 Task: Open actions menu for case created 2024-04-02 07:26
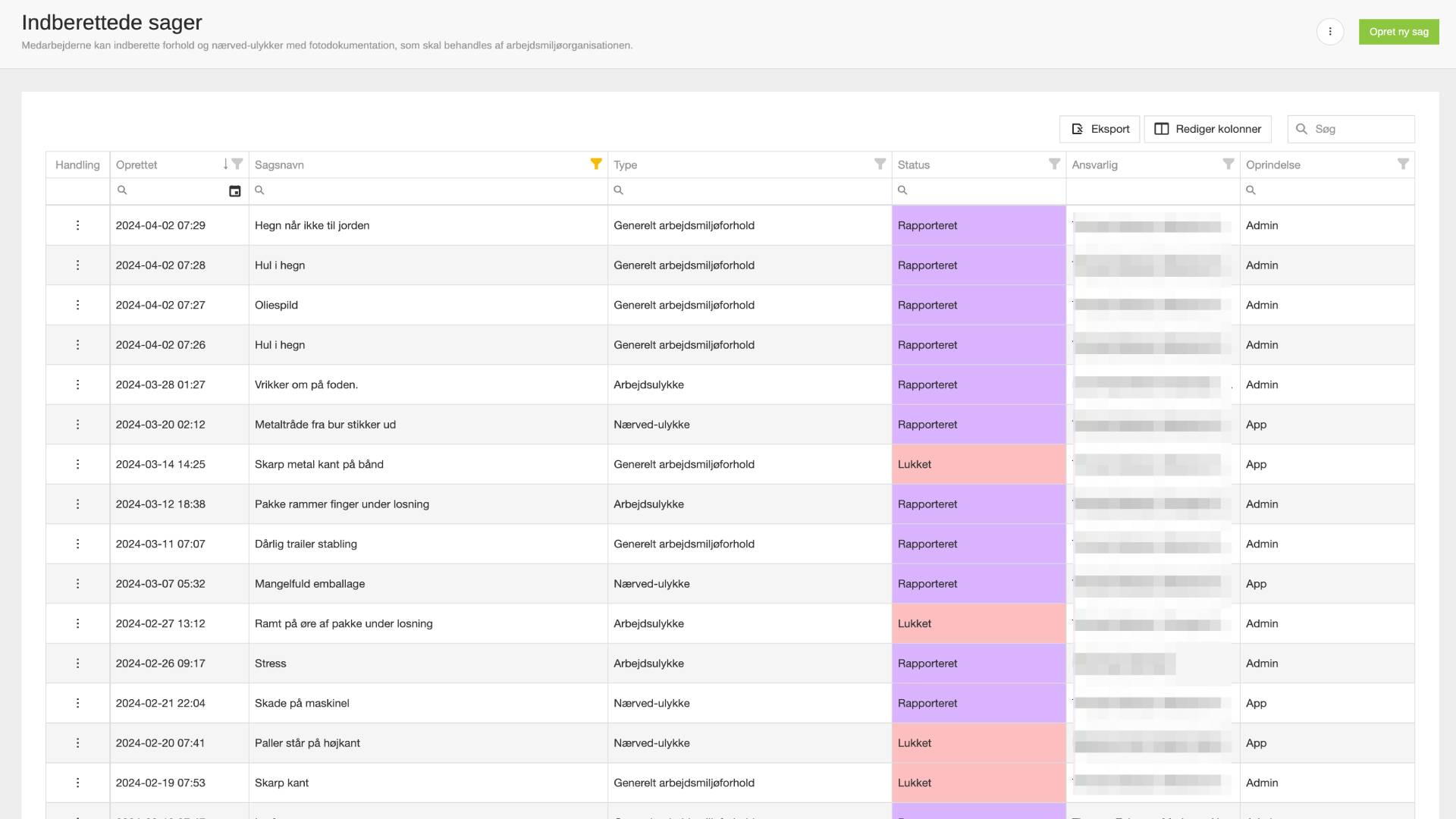pos(77,345)
